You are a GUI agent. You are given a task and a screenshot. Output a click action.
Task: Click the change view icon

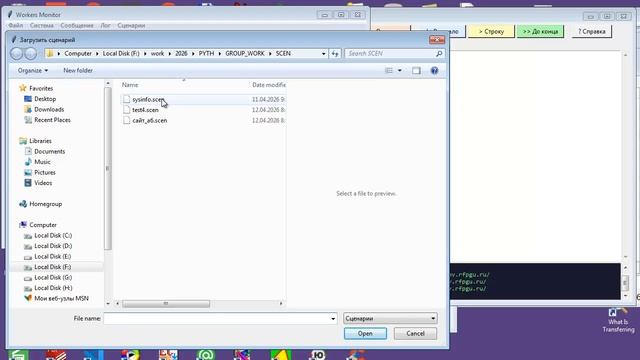(x=389, y=71)
